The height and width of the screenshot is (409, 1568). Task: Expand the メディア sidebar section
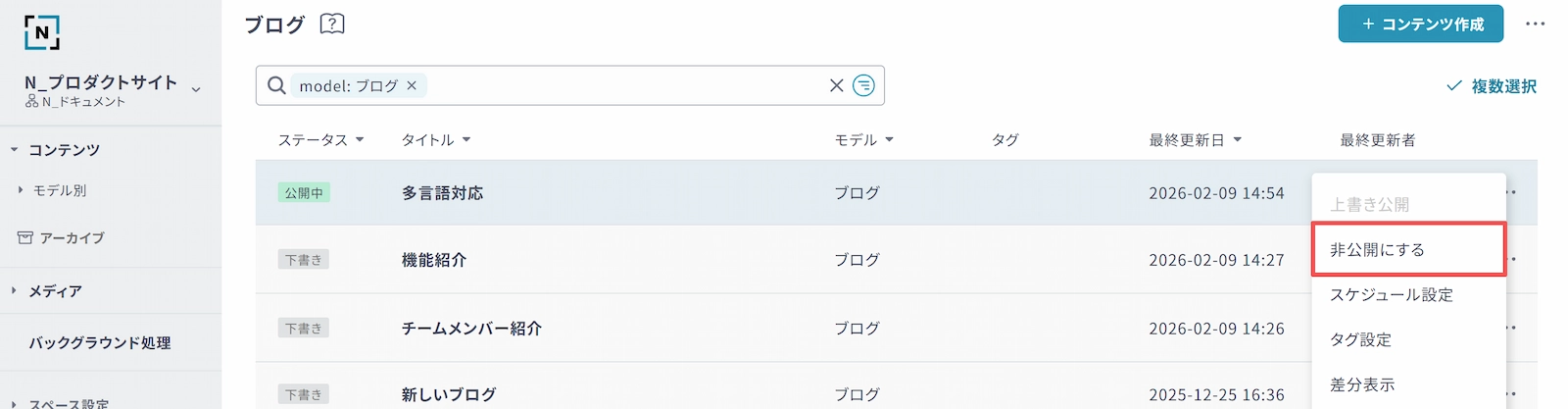15,291
